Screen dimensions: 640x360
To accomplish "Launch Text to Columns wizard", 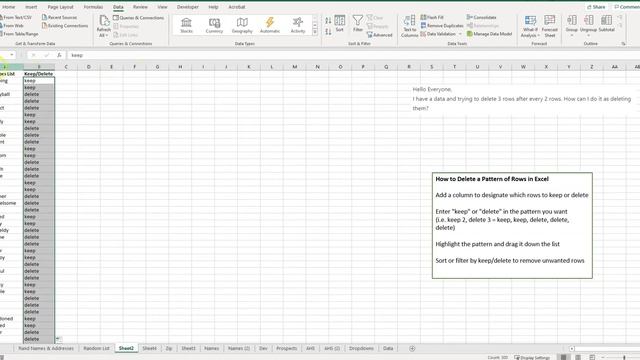I will pos(409,26).
